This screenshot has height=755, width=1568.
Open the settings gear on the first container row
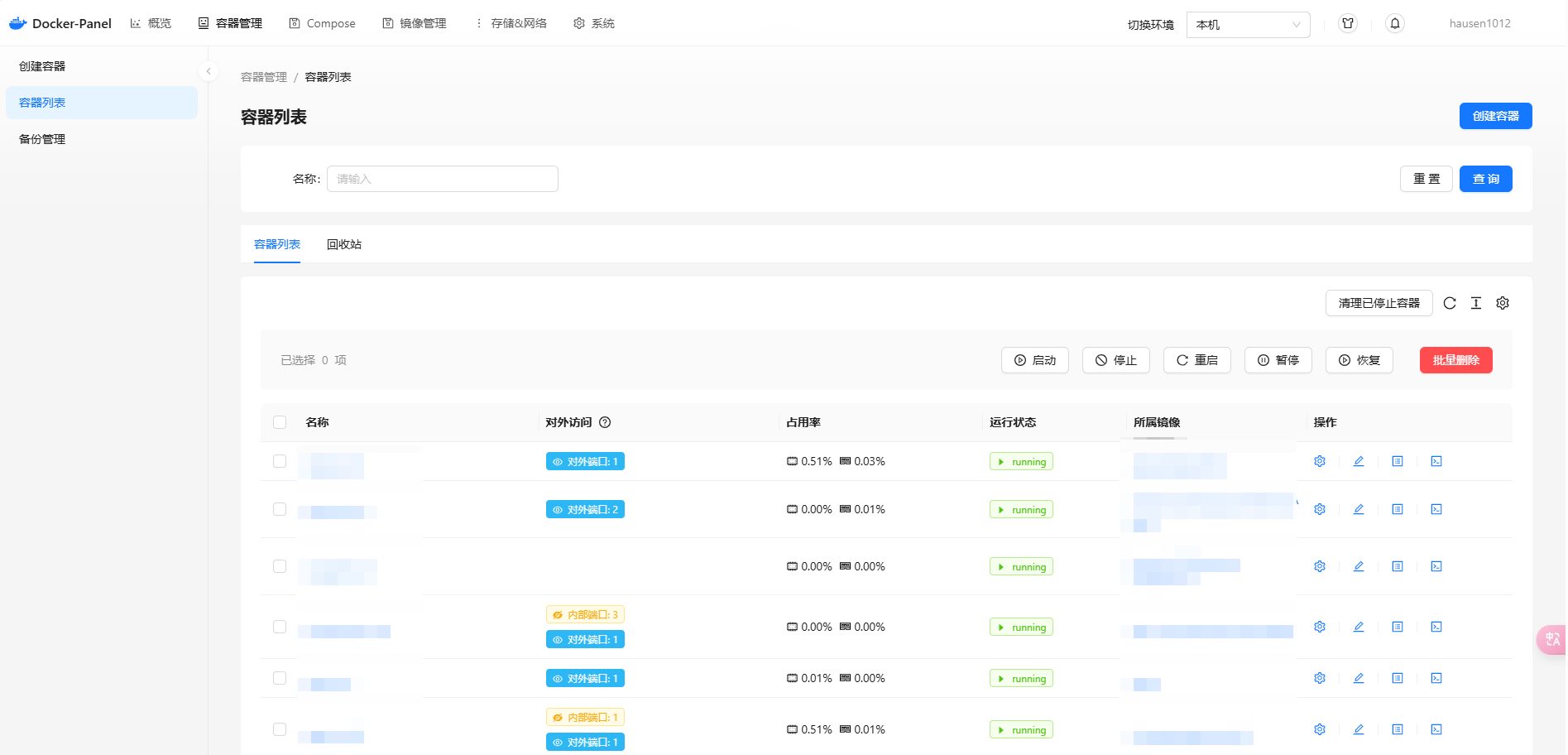(1320, 461)
